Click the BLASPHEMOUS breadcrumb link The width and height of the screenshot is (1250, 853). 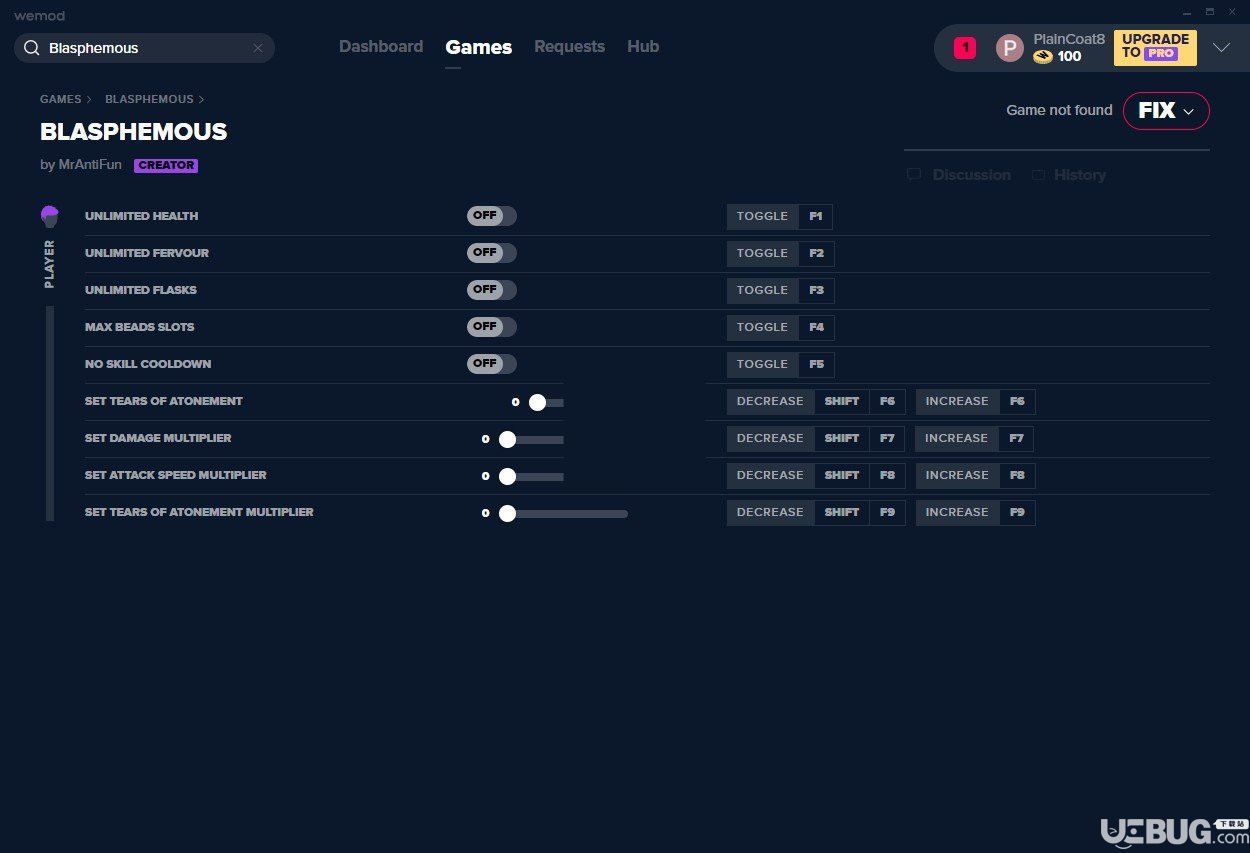(x=149, y=99)
